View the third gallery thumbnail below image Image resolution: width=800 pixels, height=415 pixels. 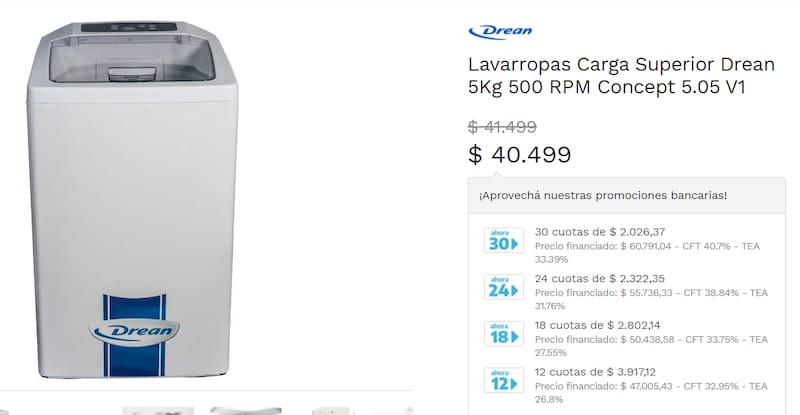333,411
